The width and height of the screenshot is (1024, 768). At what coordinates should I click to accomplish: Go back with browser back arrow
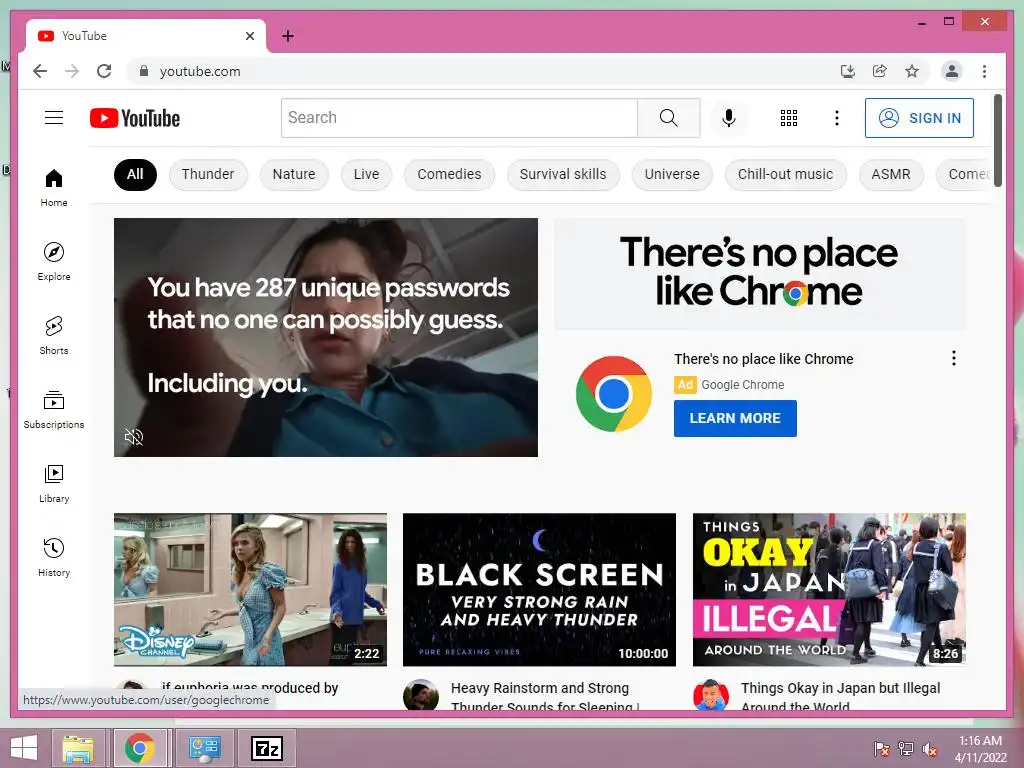tap(40, 71)
